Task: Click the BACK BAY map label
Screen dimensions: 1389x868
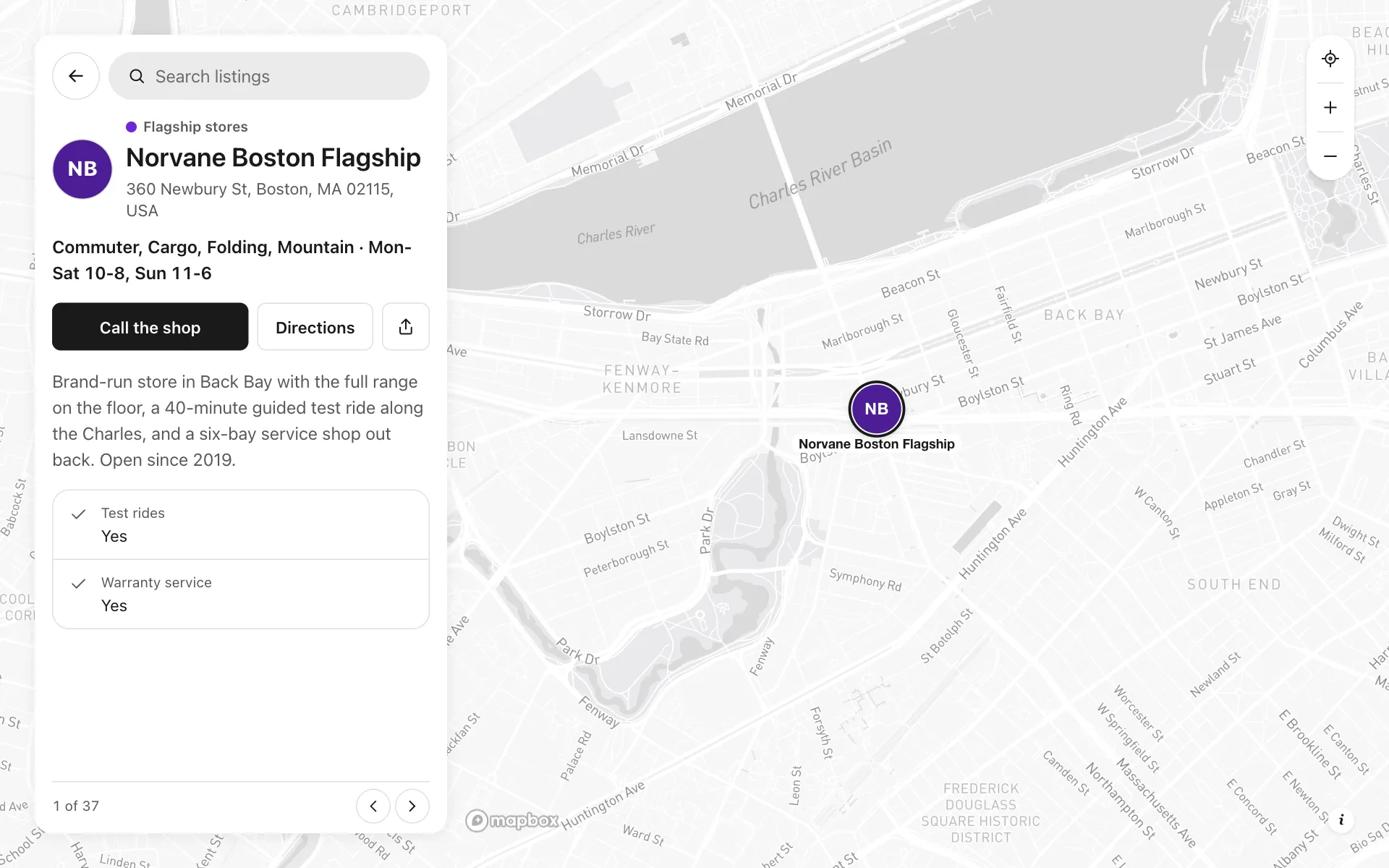Action: point(1084,315)
